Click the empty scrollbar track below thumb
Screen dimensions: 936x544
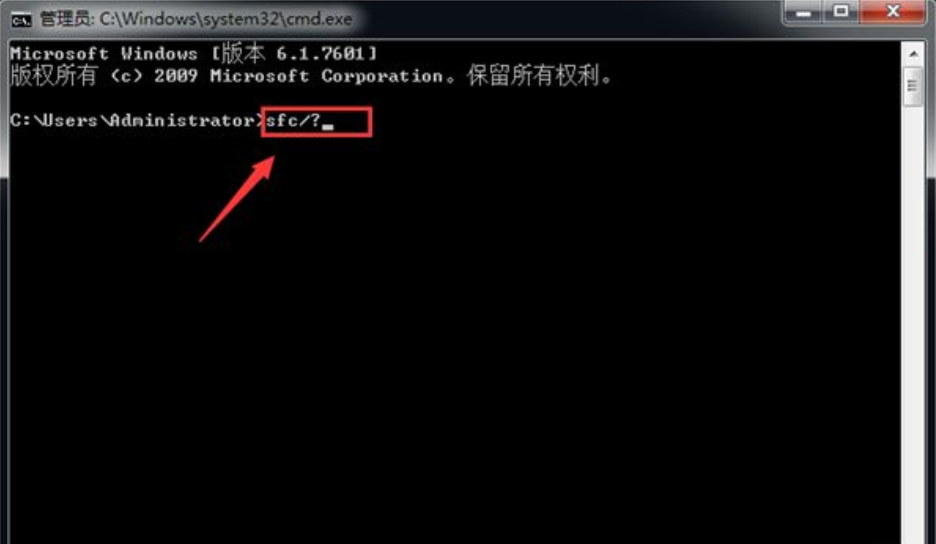point(913,322)
